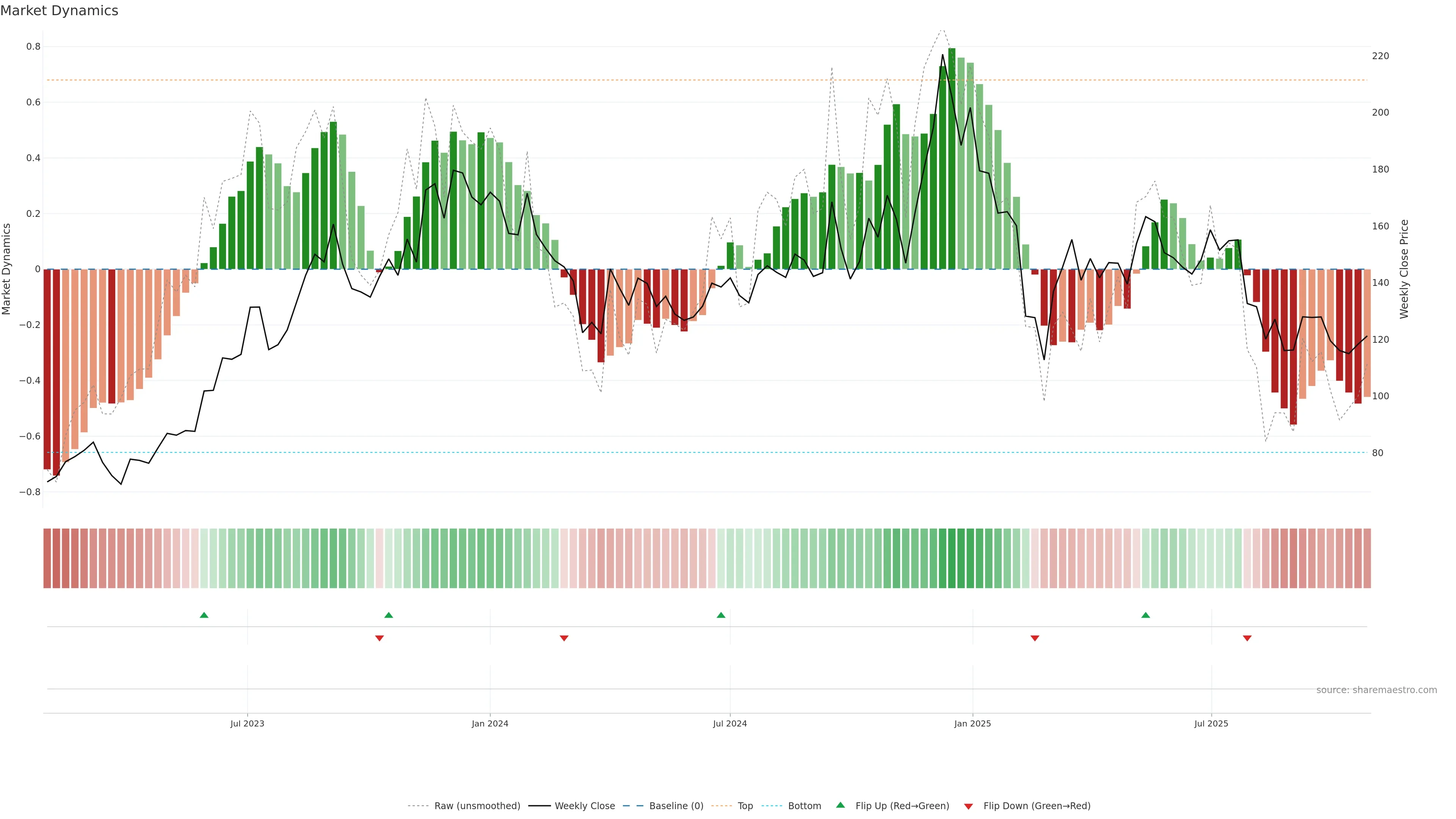
Task: Click green flip-up triangle between Jan 2025 and Jul 2025
Action: pos(1145,615)
